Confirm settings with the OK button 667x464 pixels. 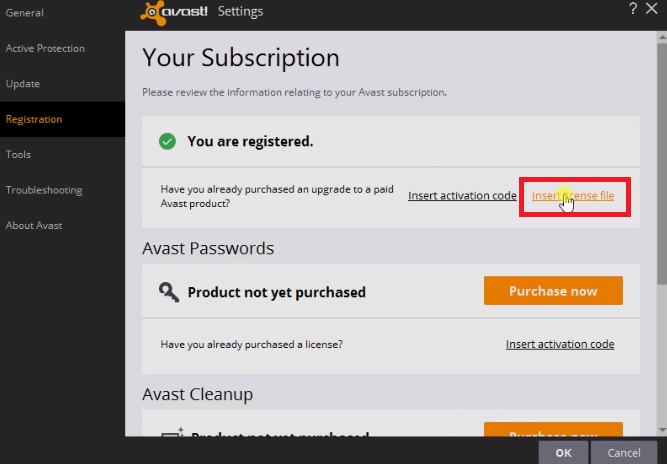(563, 452)
